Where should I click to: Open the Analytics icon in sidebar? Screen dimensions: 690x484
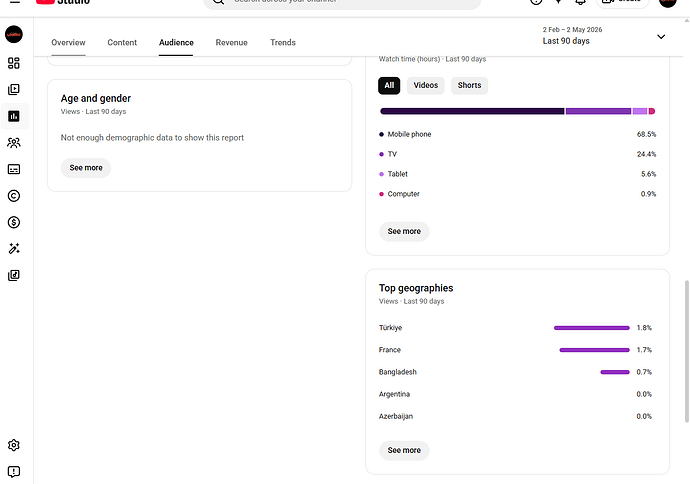coord(14,116)
